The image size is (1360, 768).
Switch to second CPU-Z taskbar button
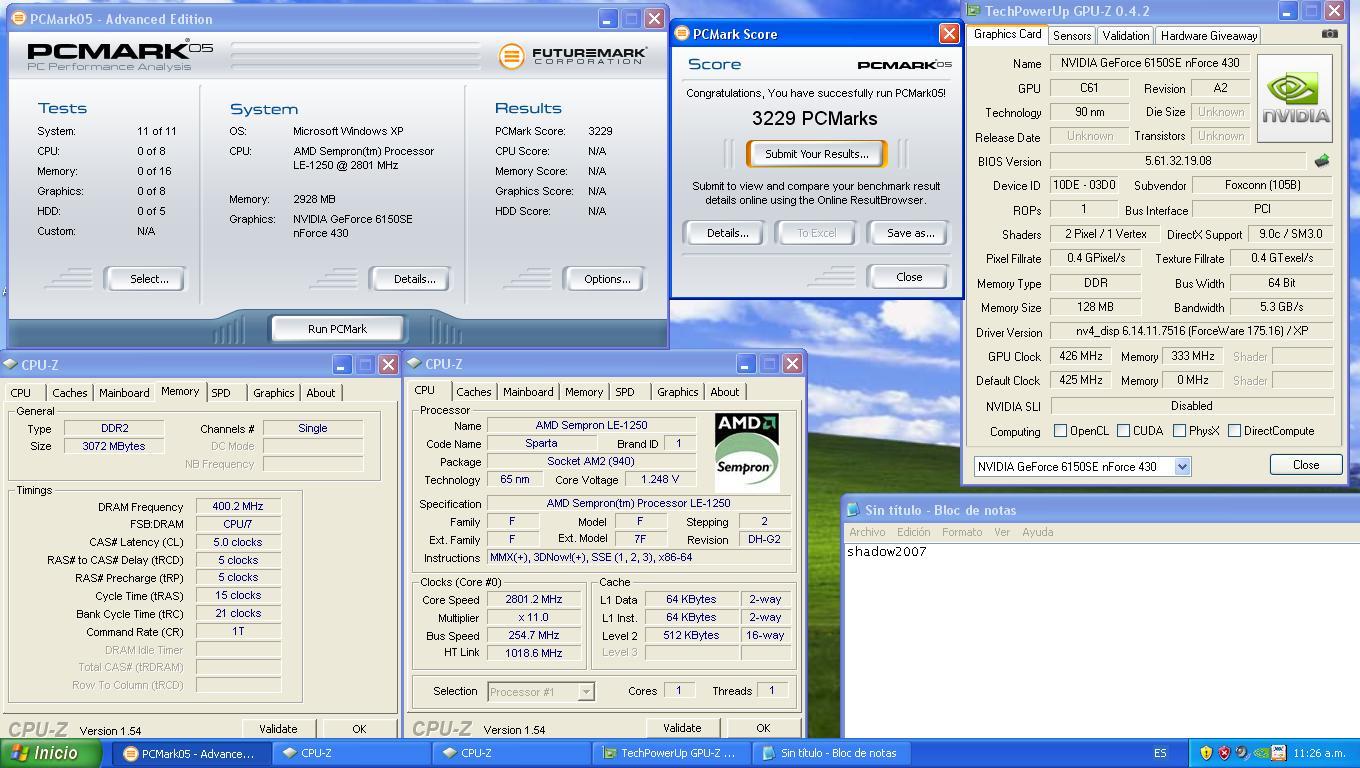[x=512, y=754]
